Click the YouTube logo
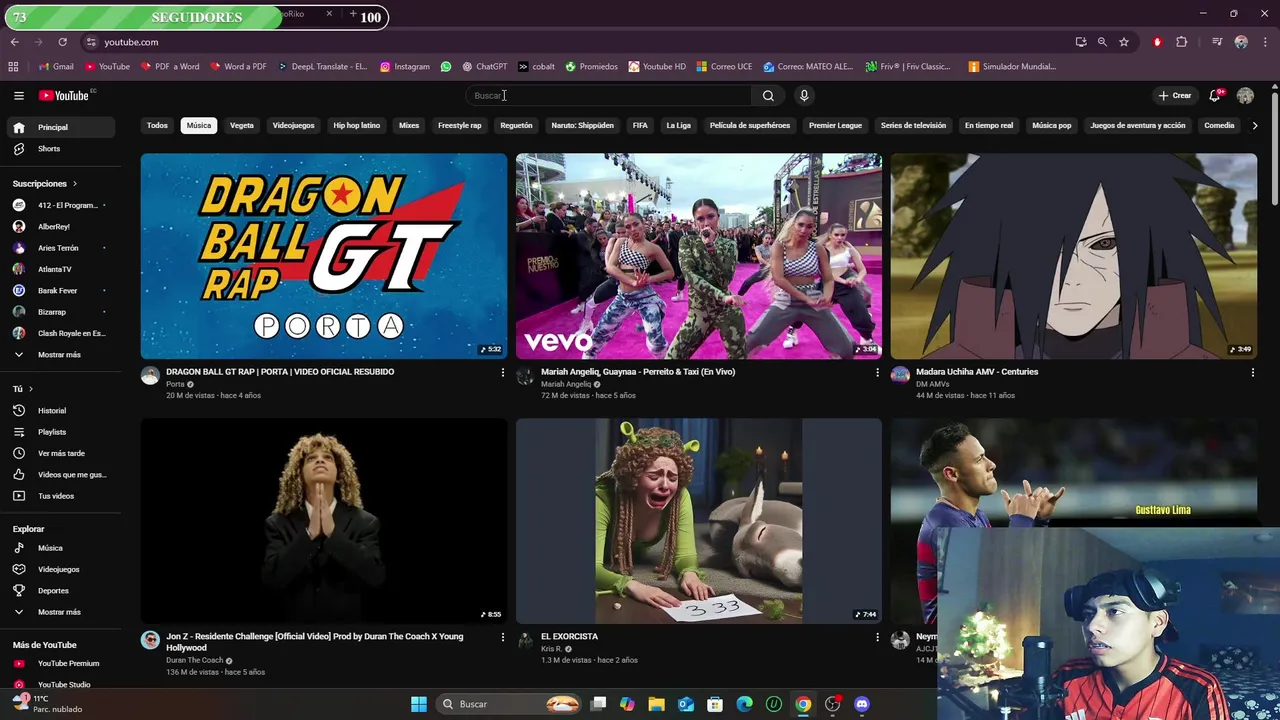The height and width of the screenshot is (720, 1280). (x=66, y=95)
